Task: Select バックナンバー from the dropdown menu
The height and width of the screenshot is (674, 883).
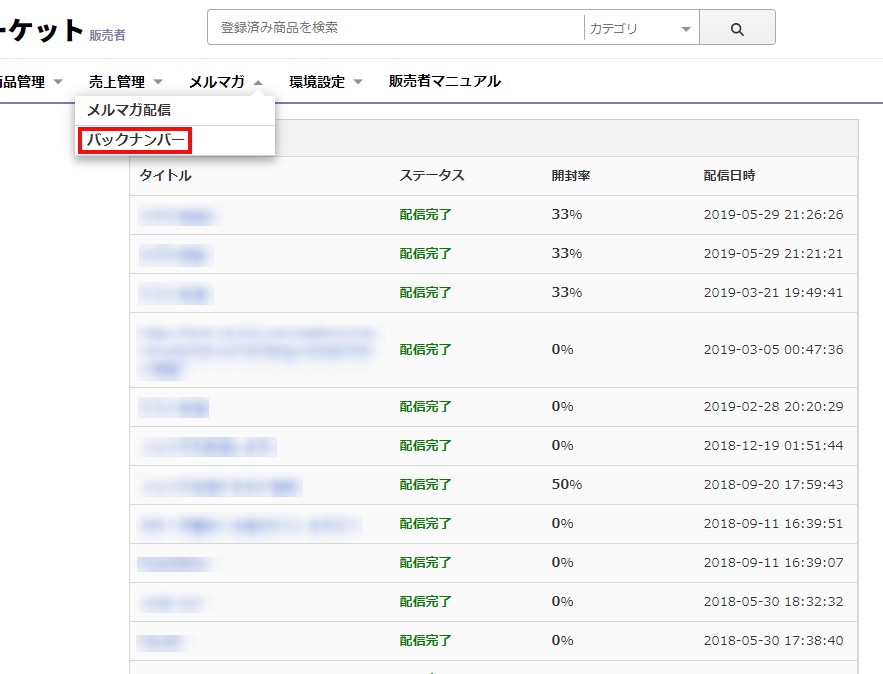Action: pyautogui.click(x=134, y=141)
